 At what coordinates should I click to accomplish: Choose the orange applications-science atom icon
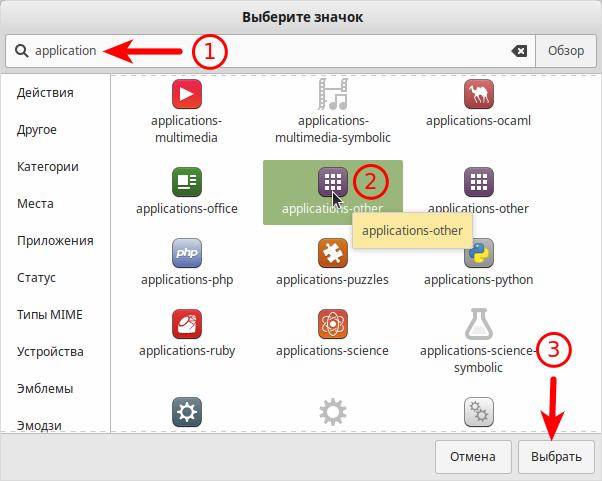click(x=332, y=324)
